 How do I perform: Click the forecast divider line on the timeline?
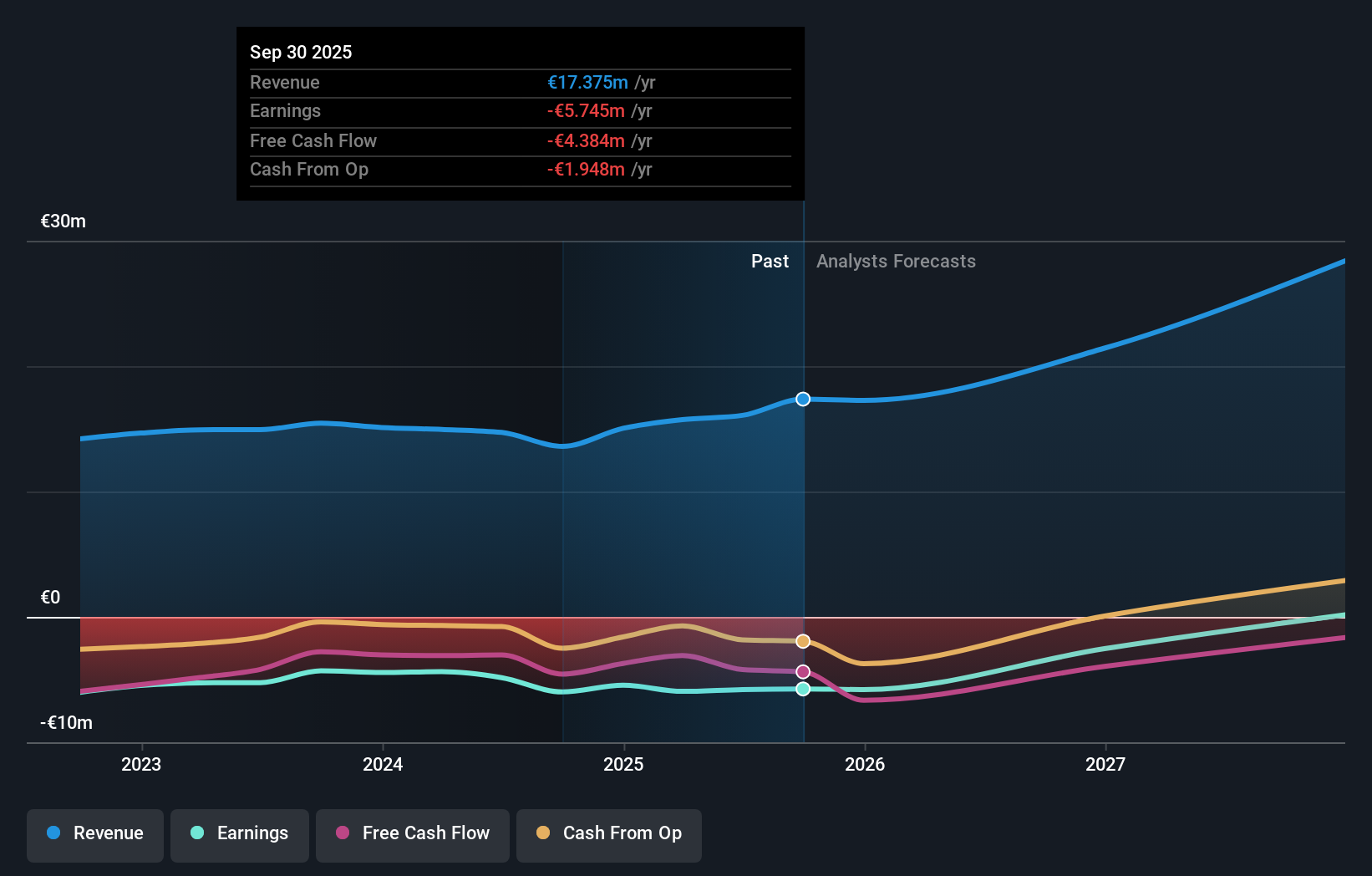(x=802, y=502)
